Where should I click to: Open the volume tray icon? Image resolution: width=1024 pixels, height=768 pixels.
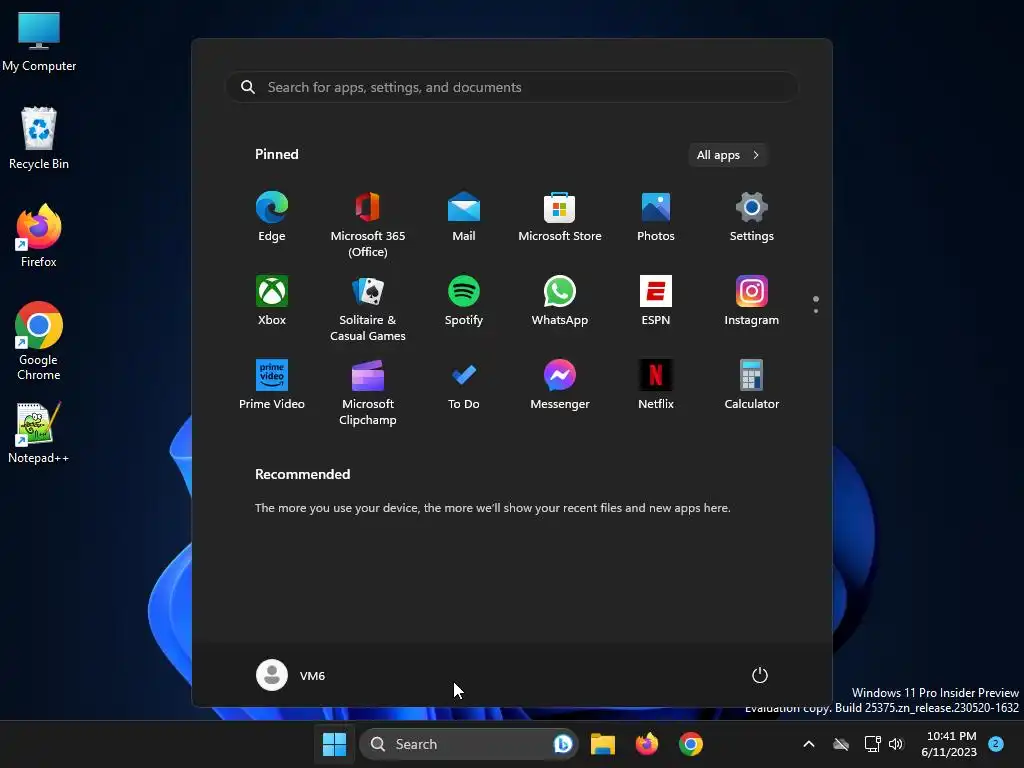click(896, 744)
